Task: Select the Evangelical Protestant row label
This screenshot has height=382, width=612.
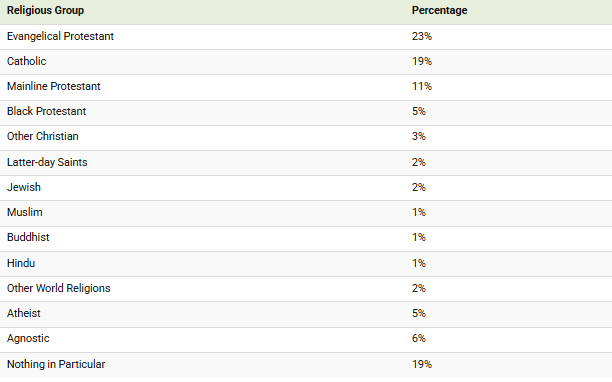Action: 60,36
